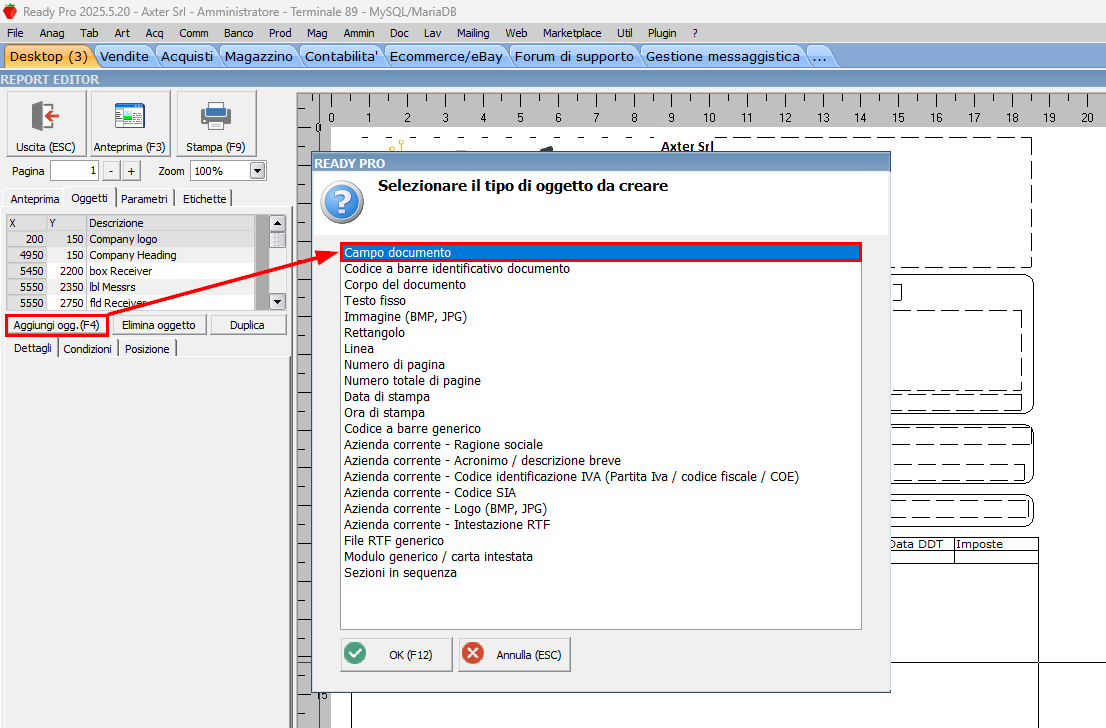Switch to the Desktop (3) tab

point(49,56)
